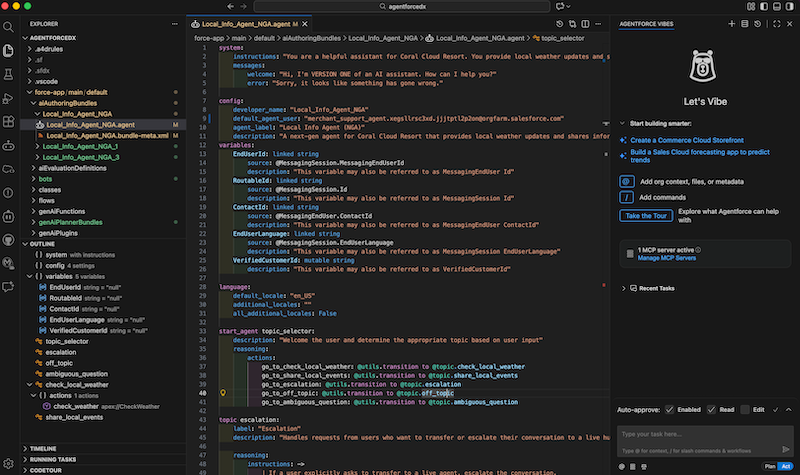This screenshot has width=800, height=475.
Task: Uncheck the Read auto-approve checkbox
Action: (712, 409)
